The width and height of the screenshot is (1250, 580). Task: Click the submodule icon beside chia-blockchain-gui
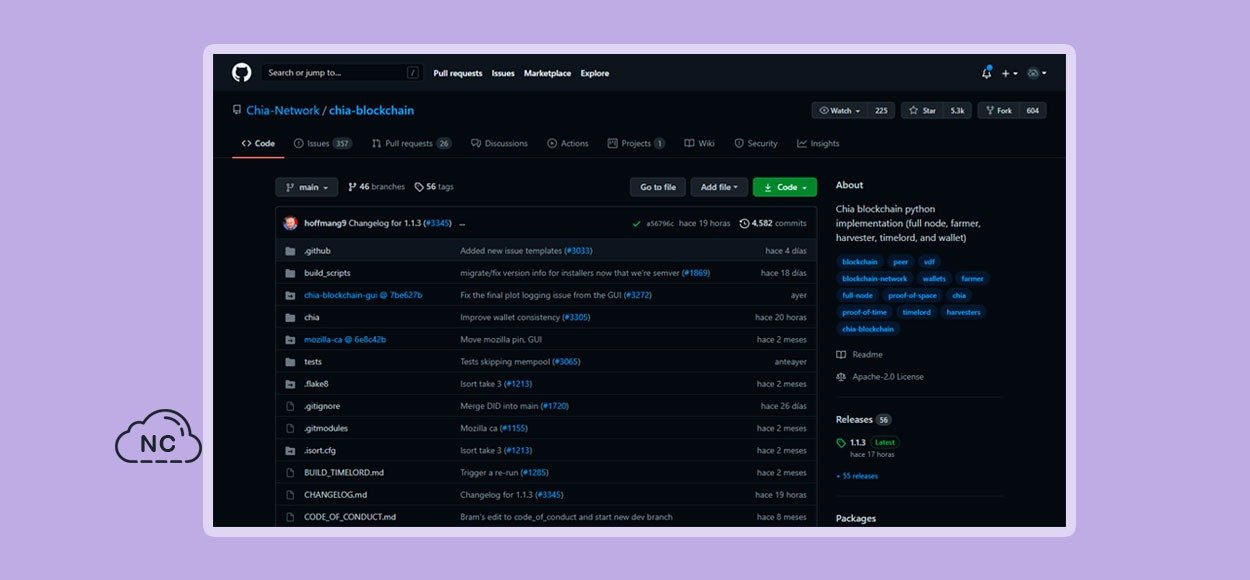click(290, 295)
